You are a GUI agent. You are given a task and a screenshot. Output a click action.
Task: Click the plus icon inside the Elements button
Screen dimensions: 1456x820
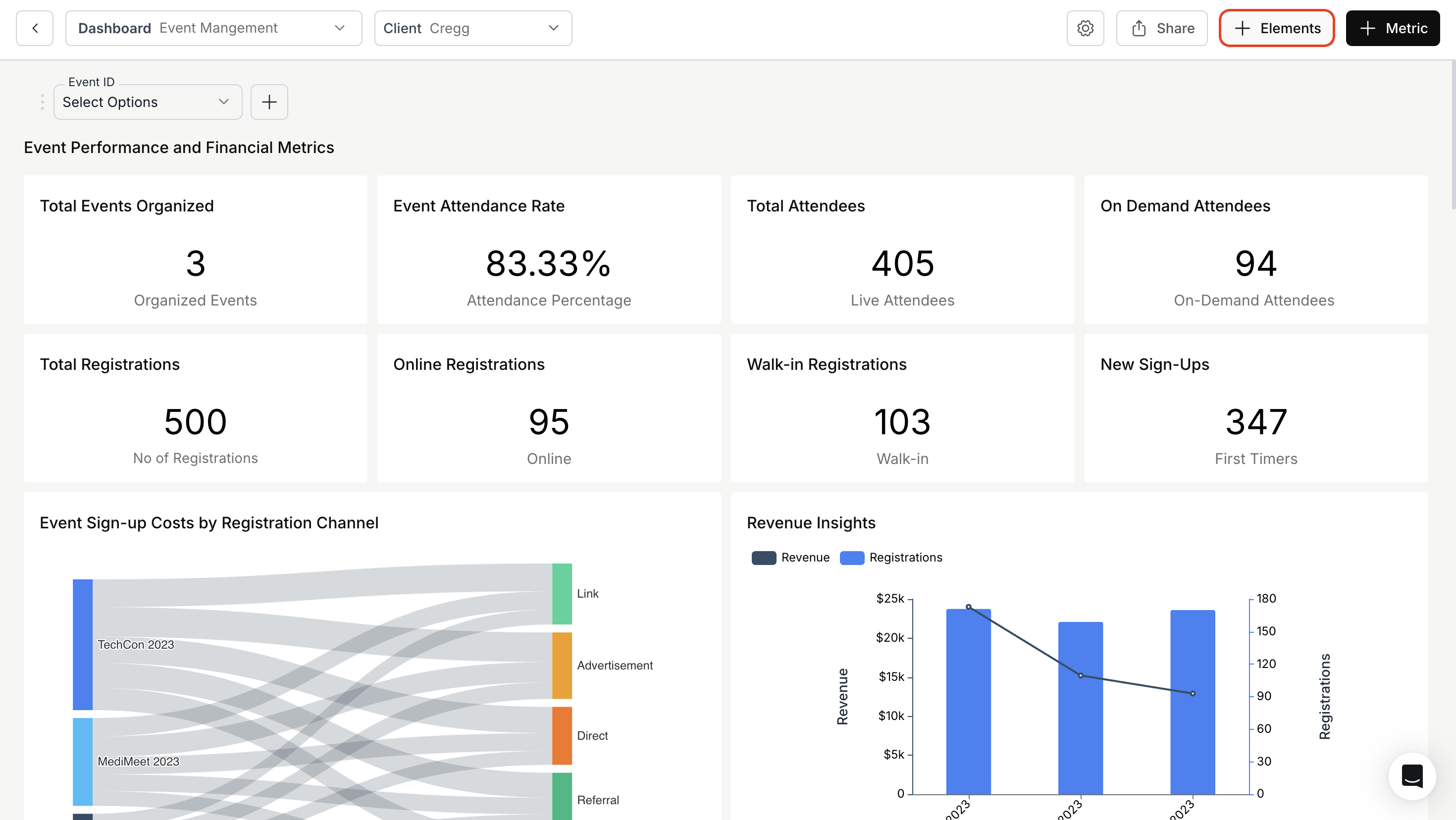[x=1243, y=28]
